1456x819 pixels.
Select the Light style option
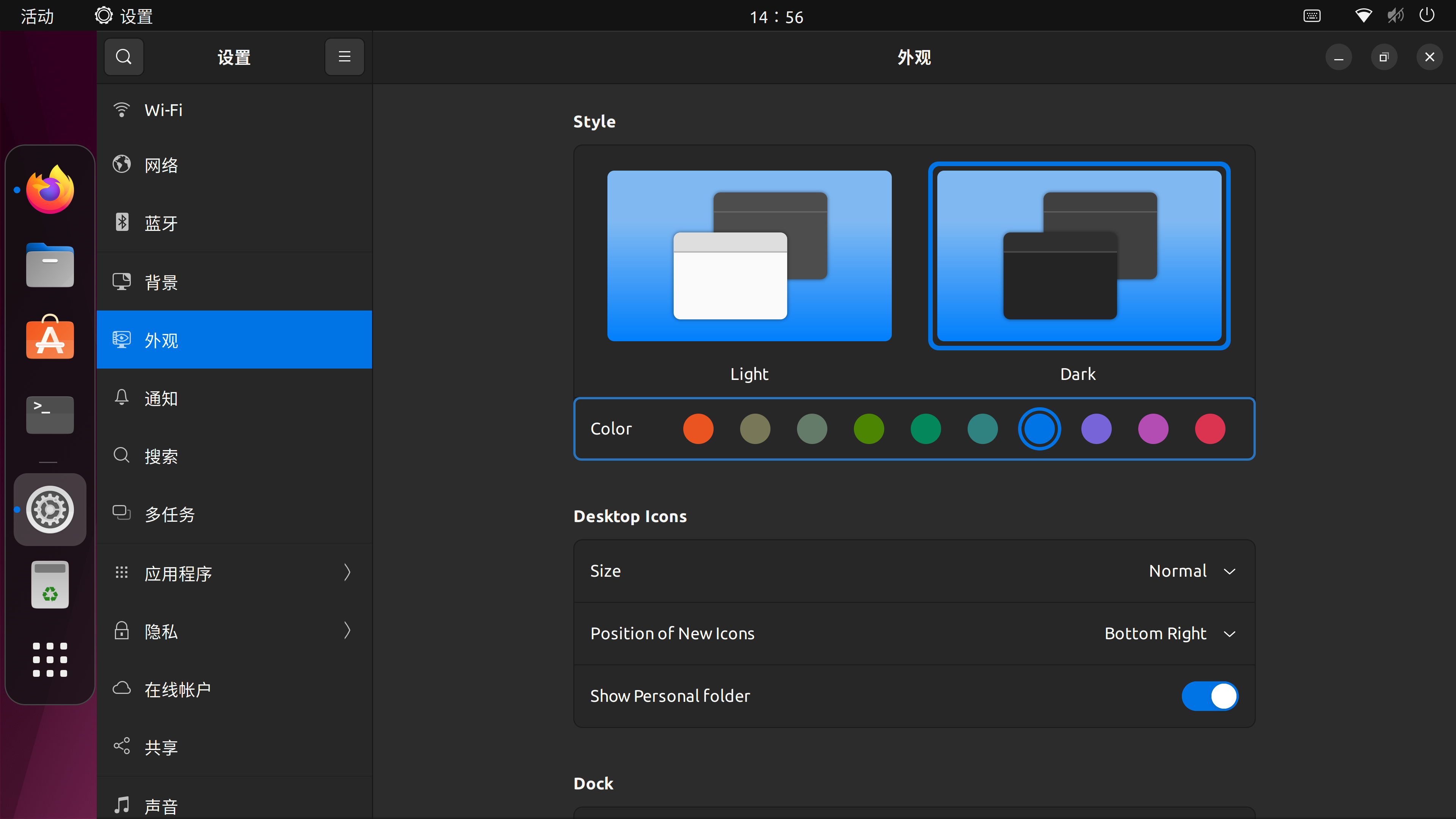(x=749, y=256)
